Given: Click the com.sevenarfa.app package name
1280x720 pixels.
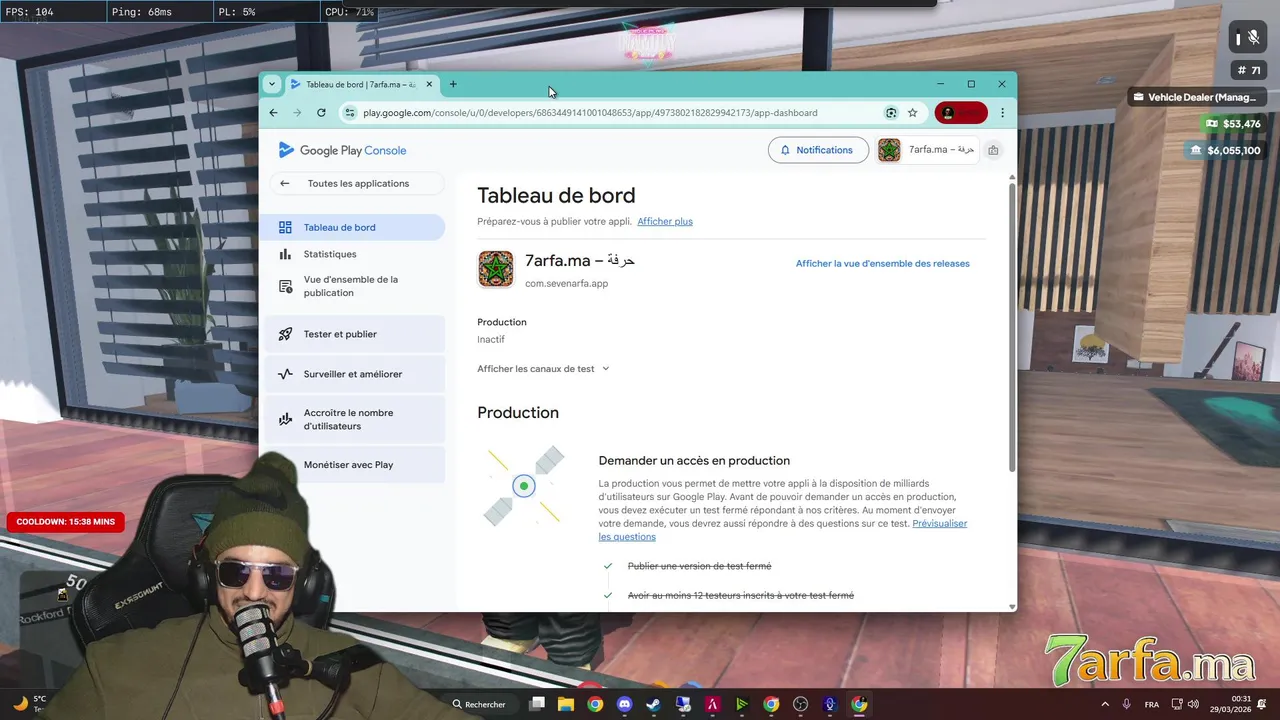Looking at the screenshot, I should 566,283.
